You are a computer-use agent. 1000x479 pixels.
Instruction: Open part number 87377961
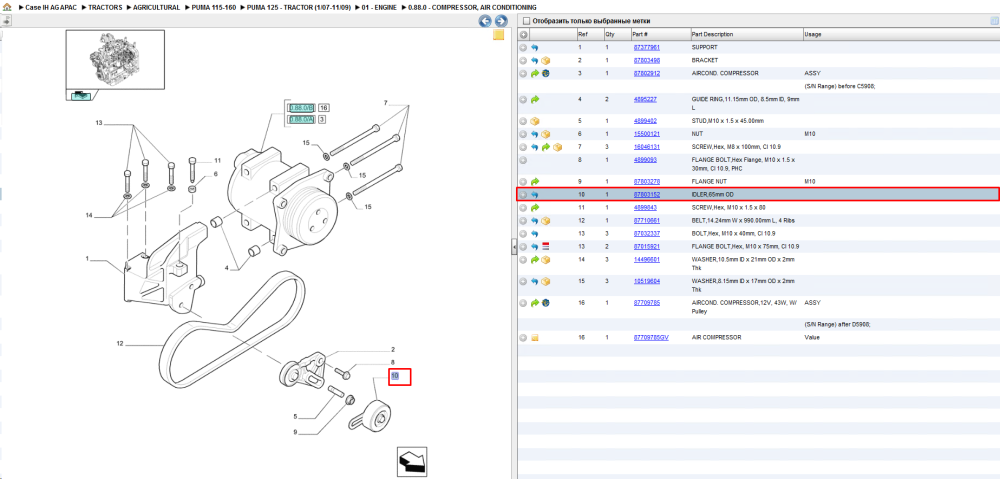pyautogui.click(x=646, y=47)
